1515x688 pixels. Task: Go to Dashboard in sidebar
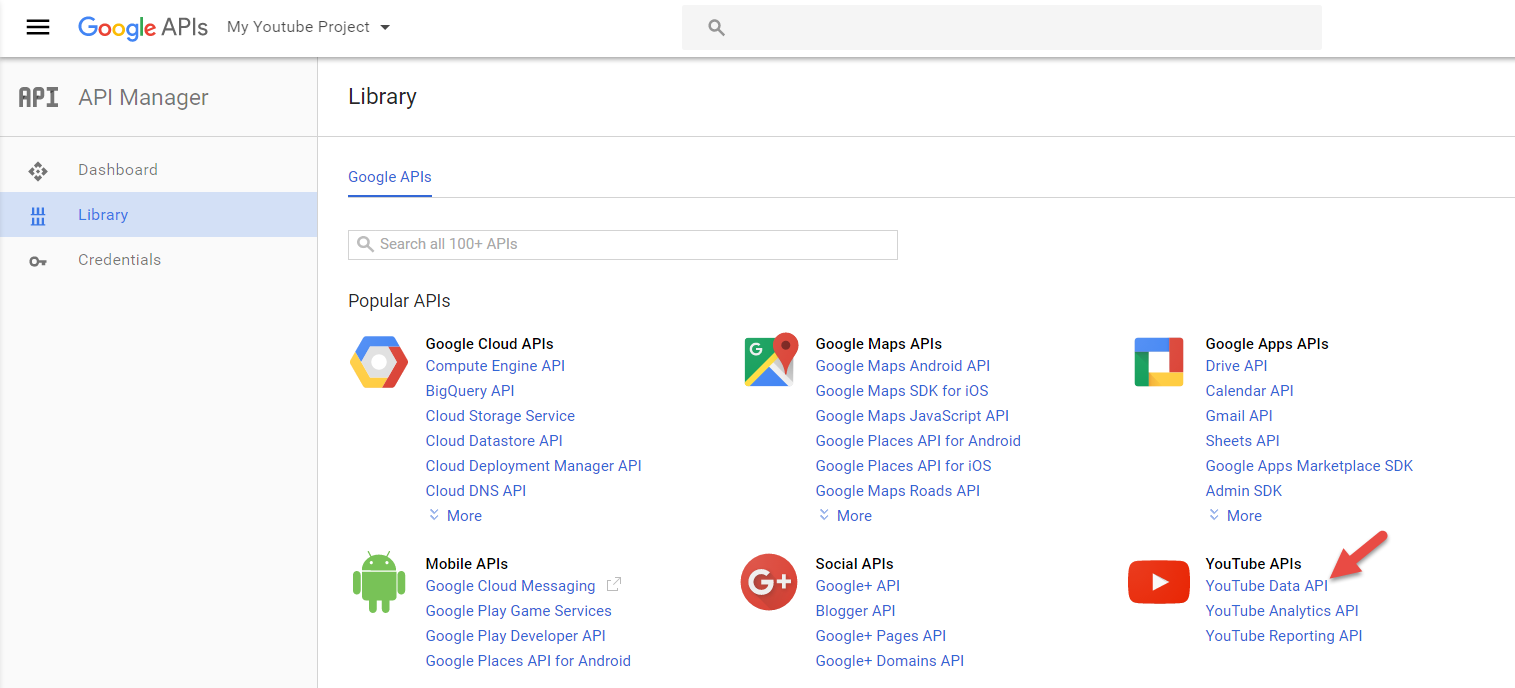tap(158, 170)
